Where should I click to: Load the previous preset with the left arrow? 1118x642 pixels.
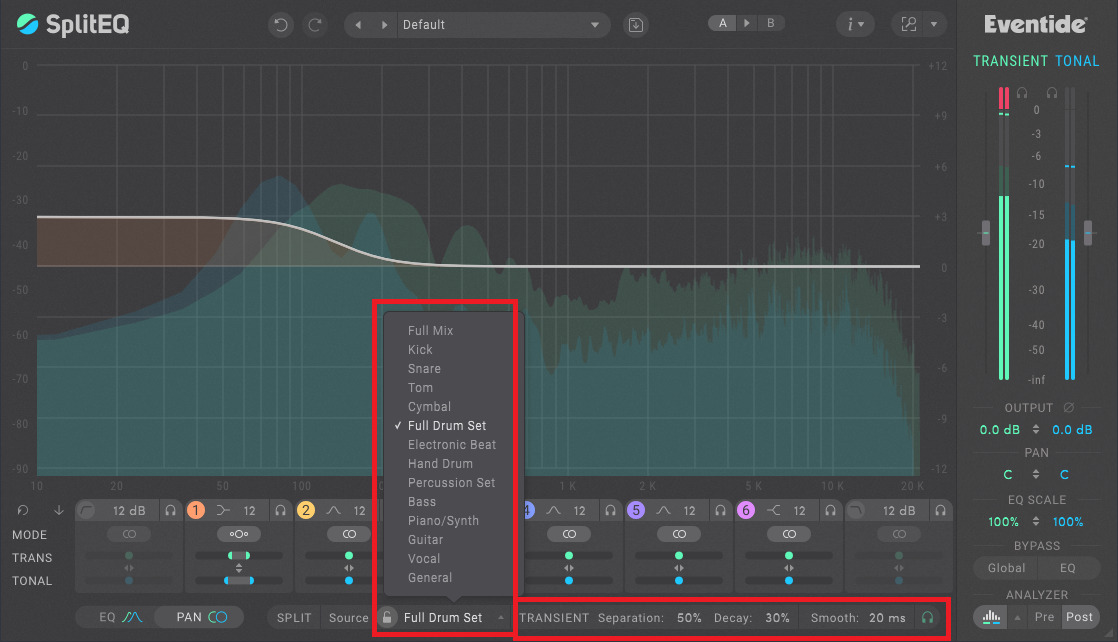(358, 25)
